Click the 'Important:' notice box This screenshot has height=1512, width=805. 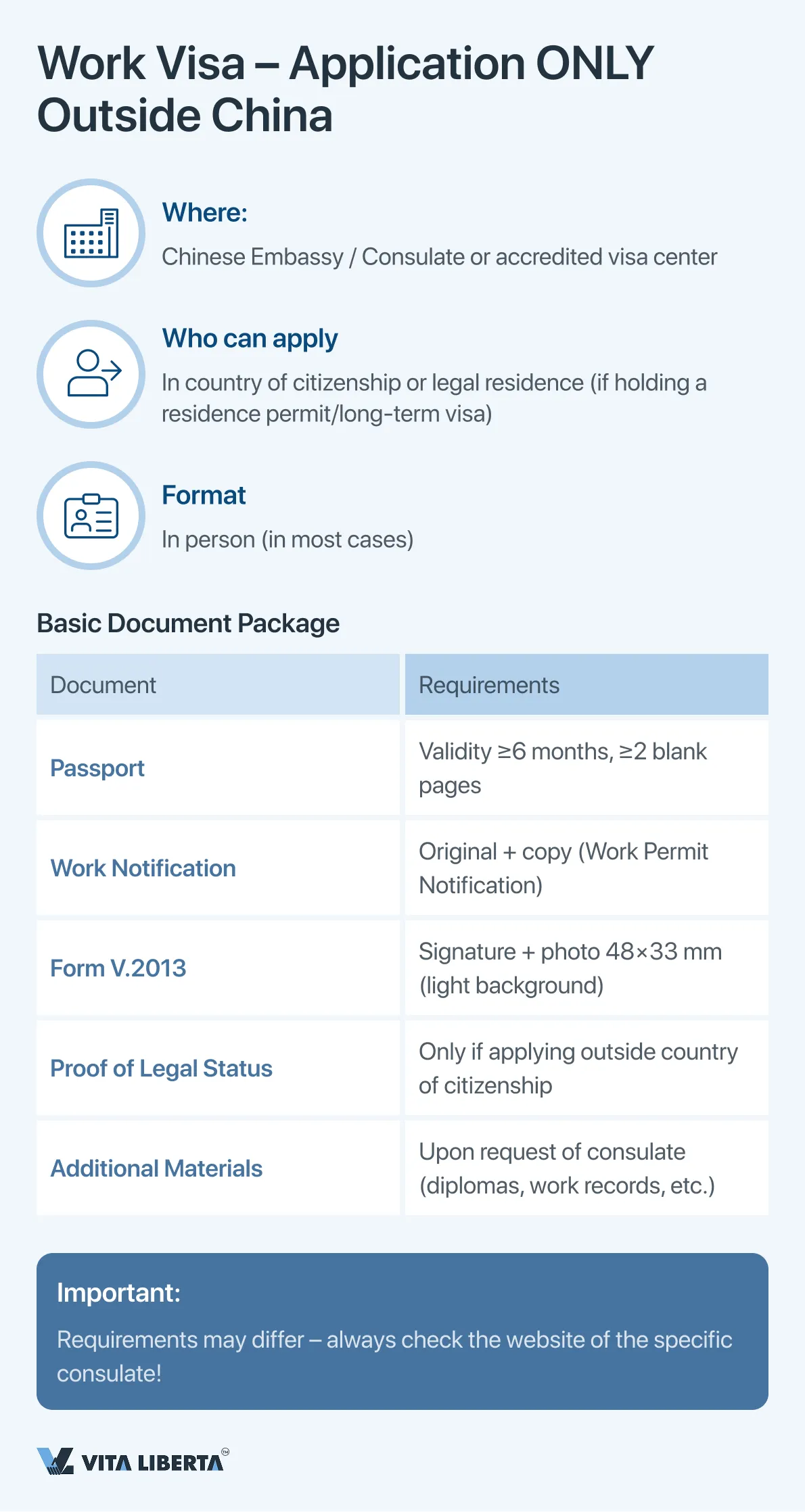tap(402, 1331)
